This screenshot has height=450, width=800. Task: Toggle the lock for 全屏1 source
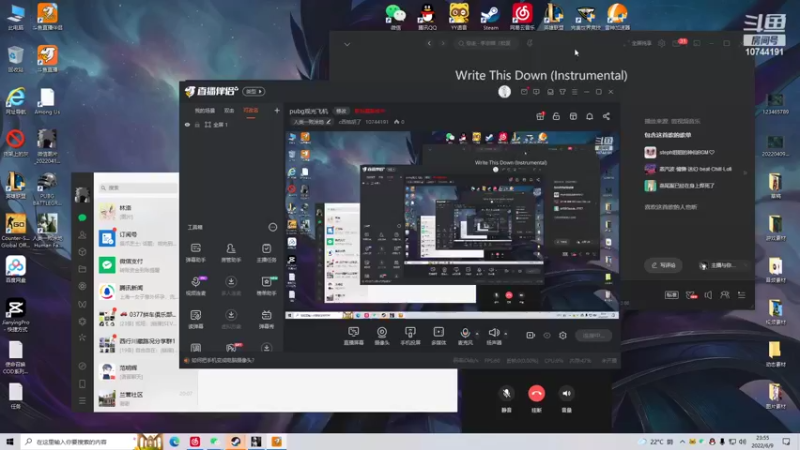(197, 124)
